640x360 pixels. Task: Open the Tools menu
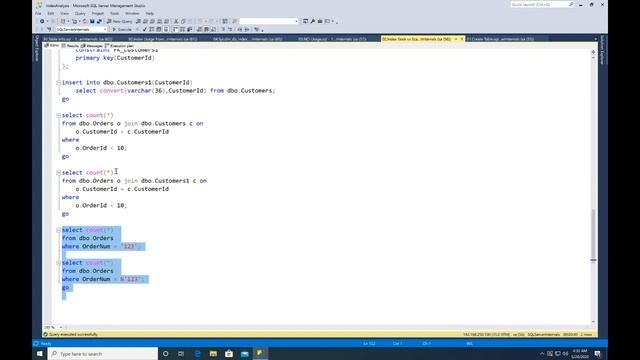point(114,13)
